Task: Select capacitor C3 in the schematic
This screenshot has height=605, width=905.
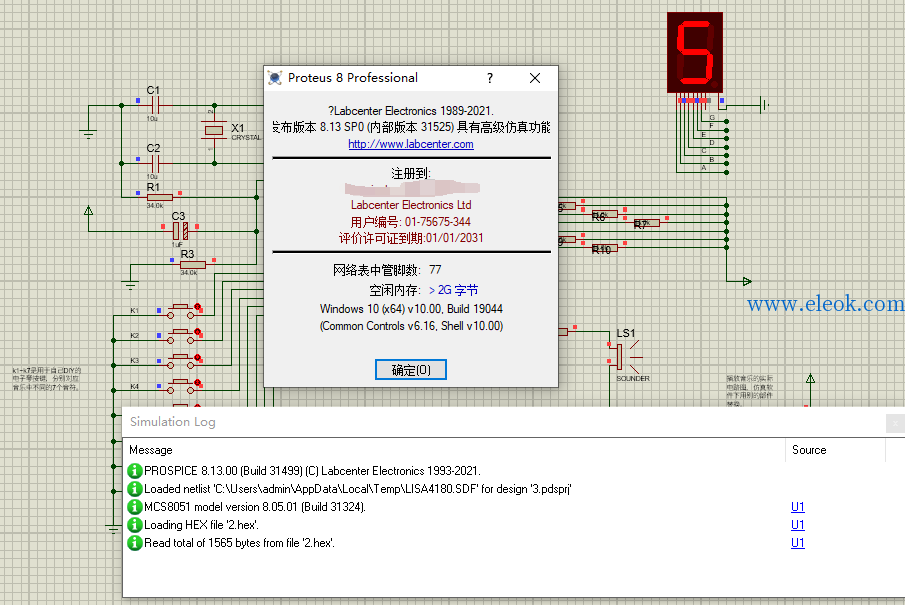Action: click(181, 231)
